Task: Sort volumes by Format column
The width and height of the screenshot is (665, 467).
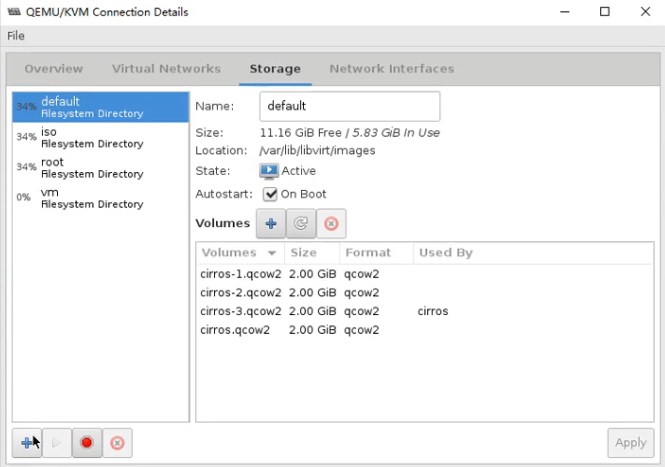Action: 374,253
